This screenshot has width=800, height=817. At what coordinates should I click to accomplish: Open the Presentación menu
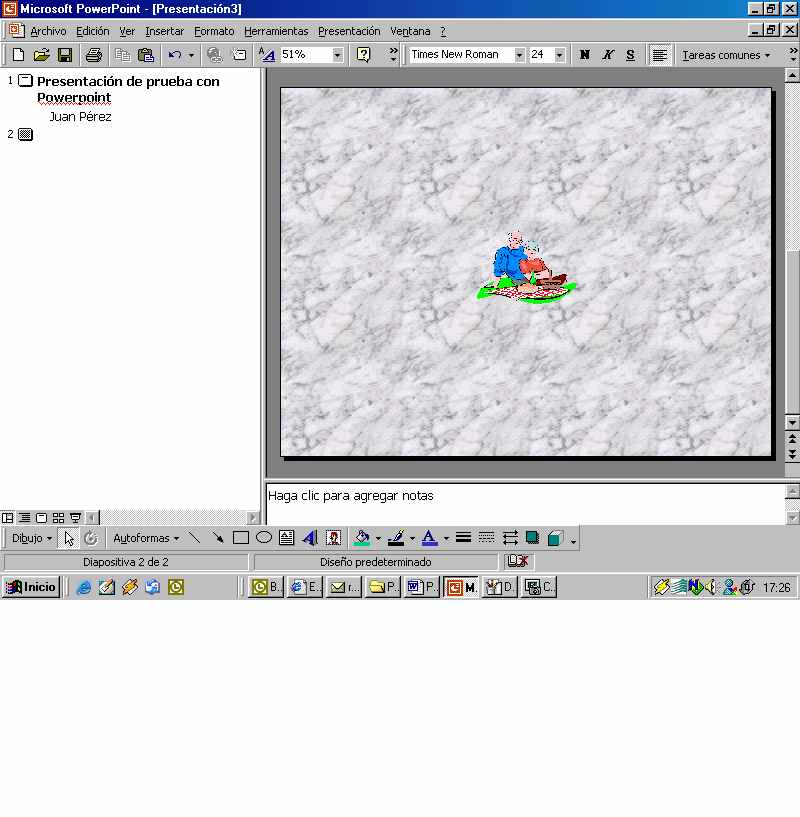click(349, 31)
